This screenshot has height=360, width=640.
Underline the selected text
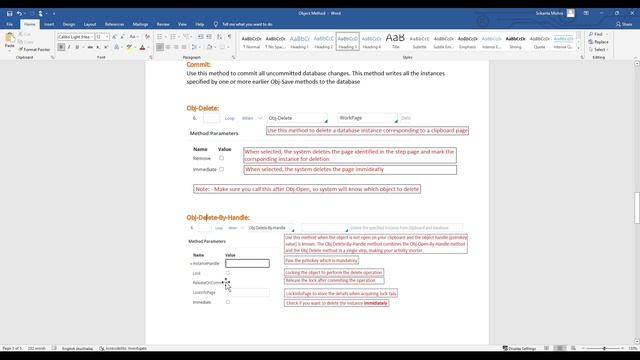point(77,47)
